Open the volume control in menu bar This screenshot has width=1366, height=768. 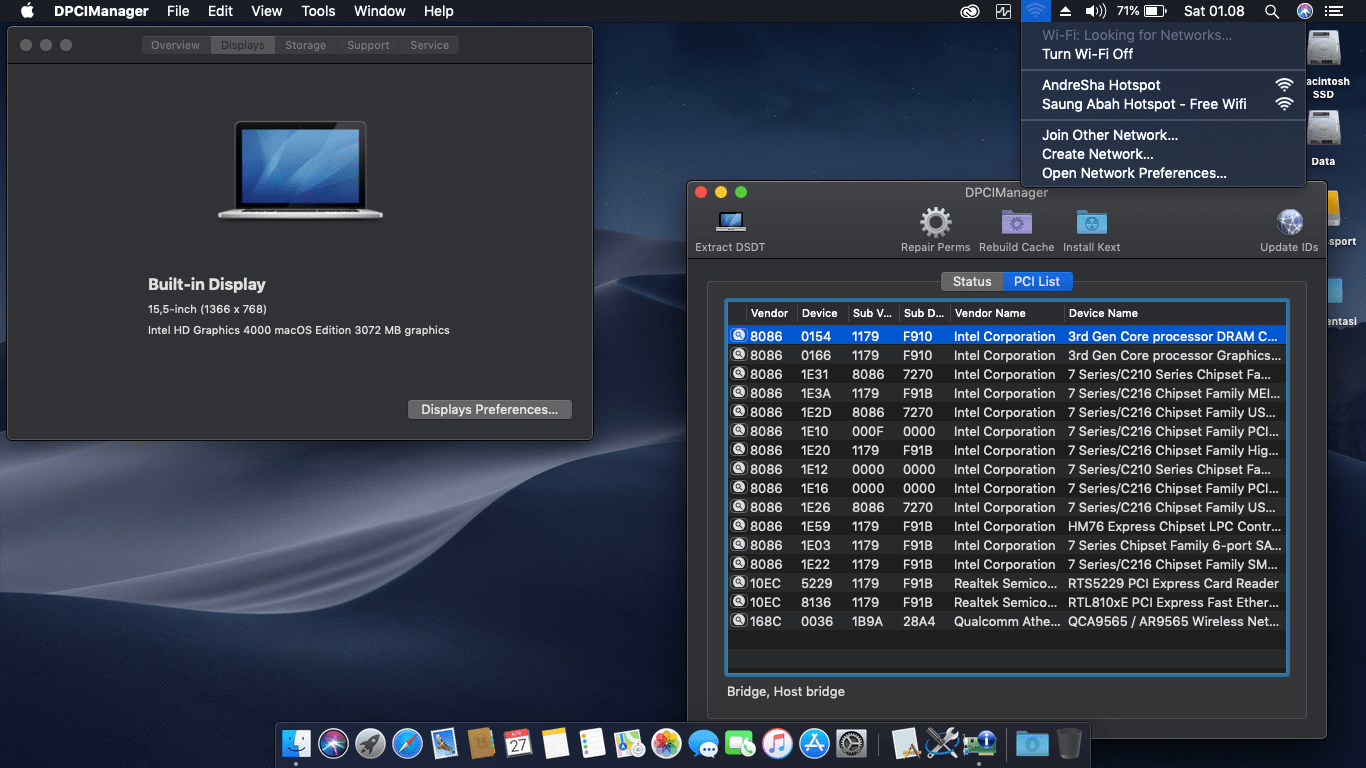1095,11
